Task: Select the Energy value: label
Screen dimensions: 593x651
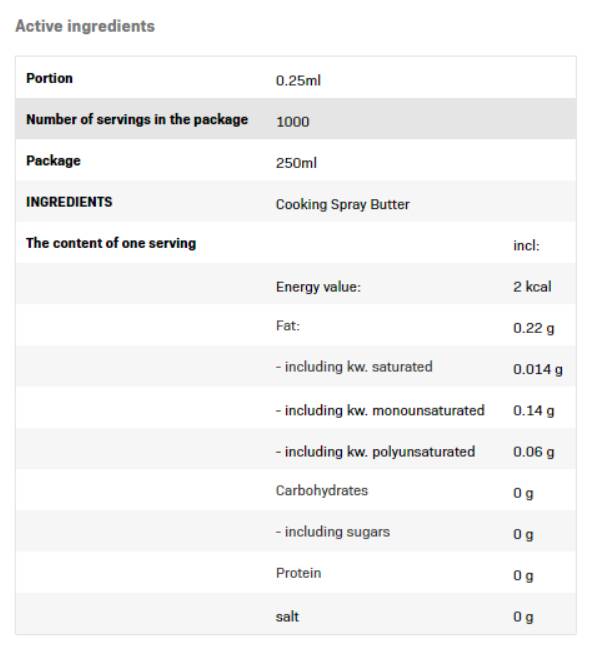Action: (x=318, y=287)
